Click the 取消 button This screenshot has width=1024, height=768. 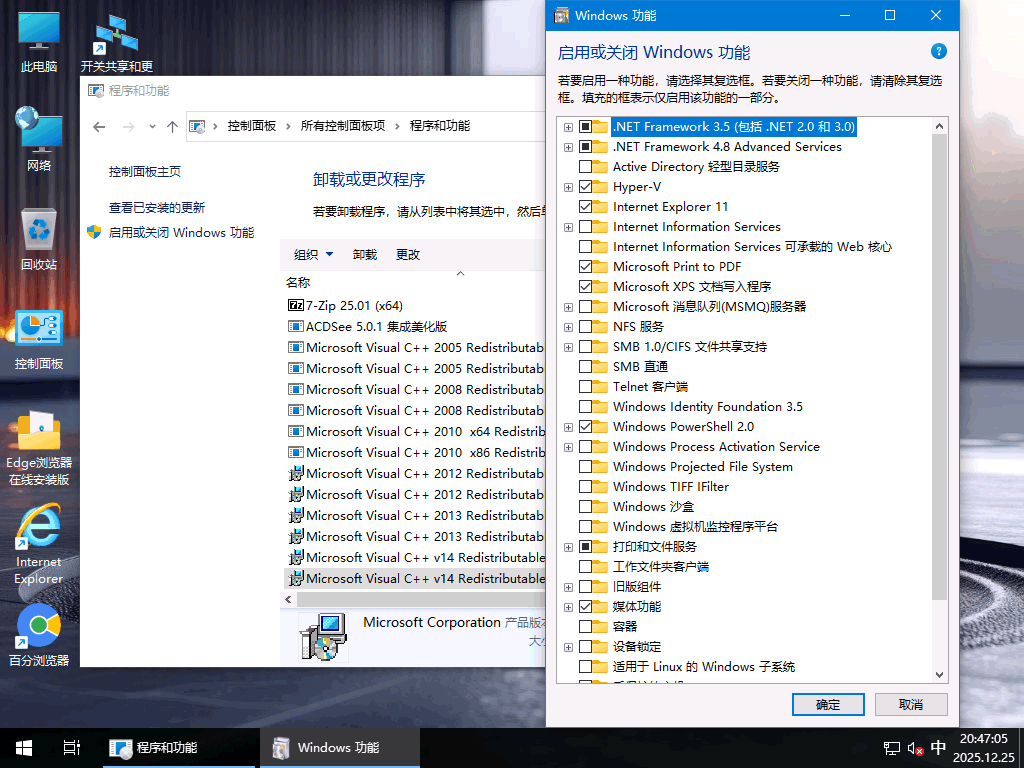(x=910, y=705)
